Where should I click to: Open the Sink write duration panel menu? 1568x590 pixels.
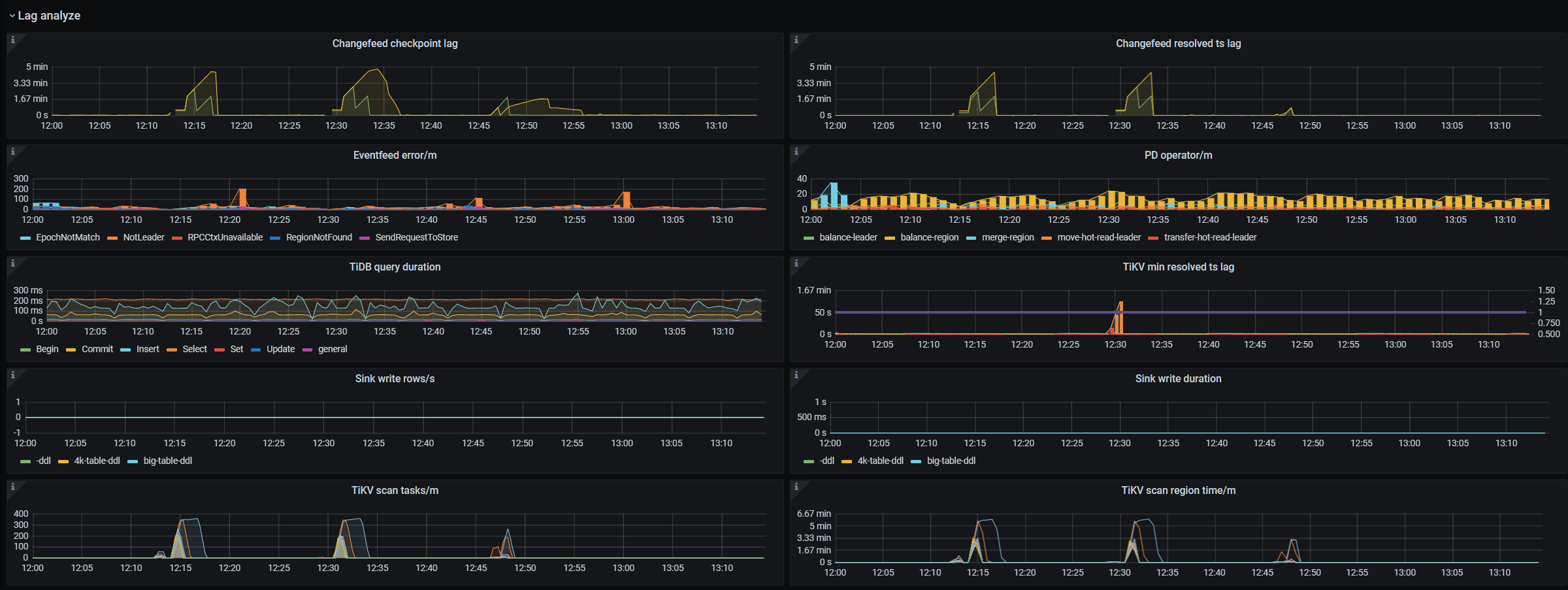1177,378
